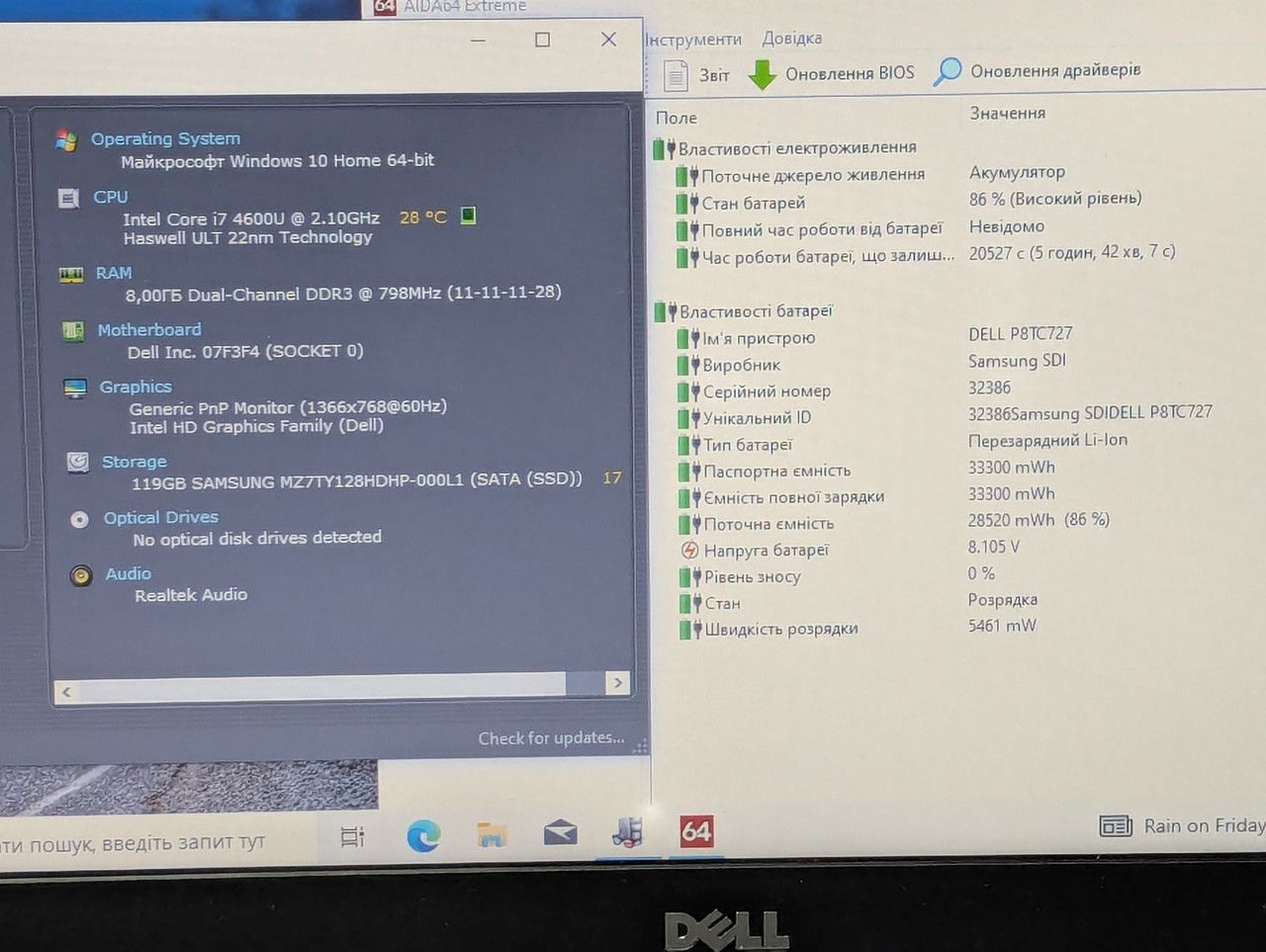1266x952 pixels.
Task: Click the battery voltage icon beside Напруга батареї
Action: pyautogui.click(x=689, y=551)
